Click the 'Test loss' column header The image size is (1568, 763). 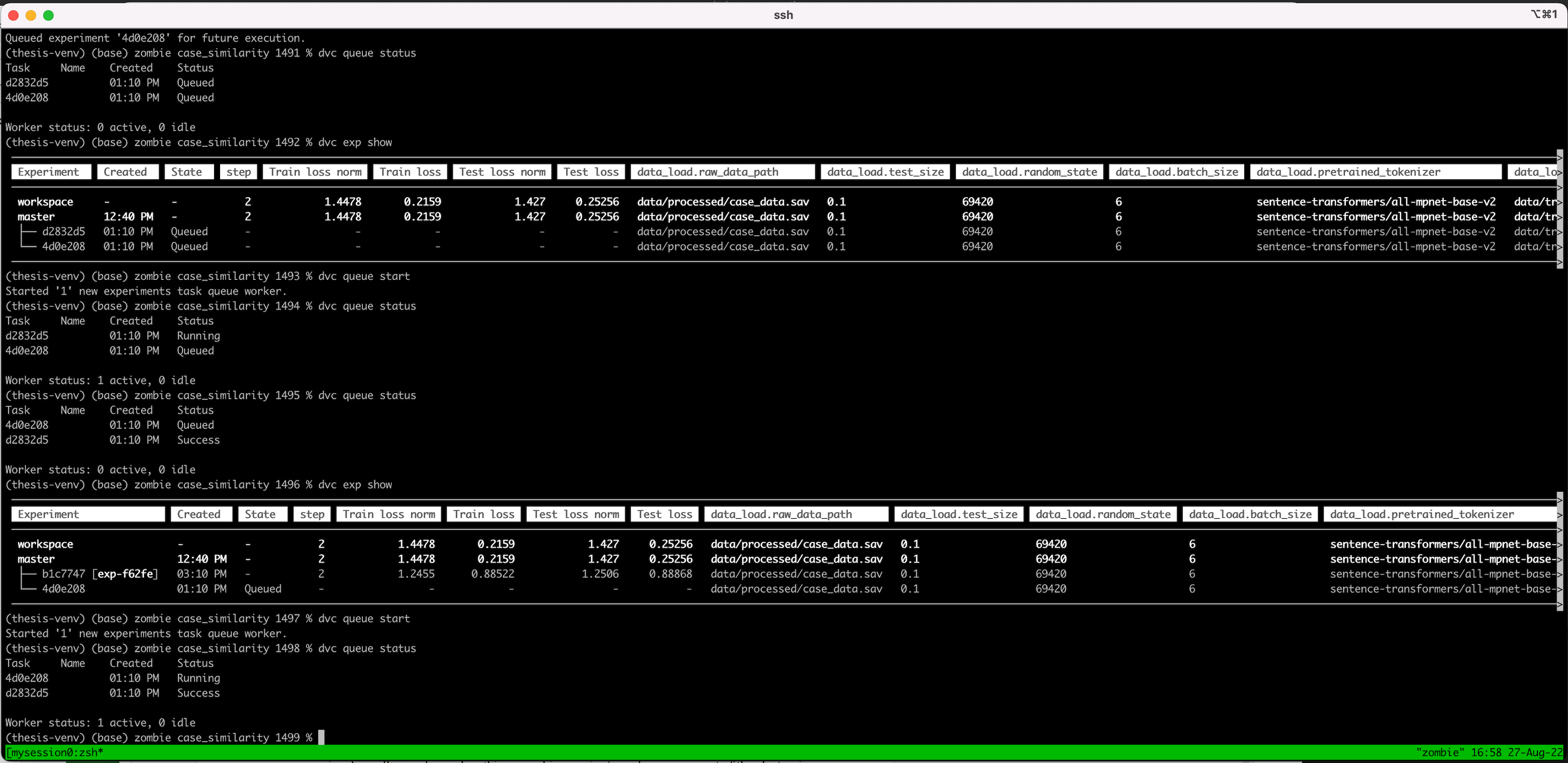pos(591,172)
